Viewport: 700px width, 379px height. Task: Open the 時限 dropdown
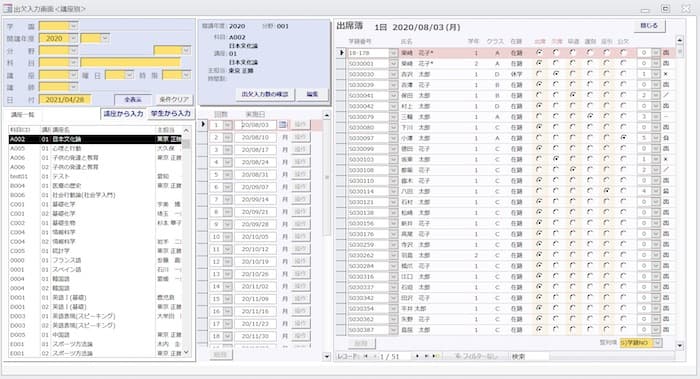coord(187,75)
